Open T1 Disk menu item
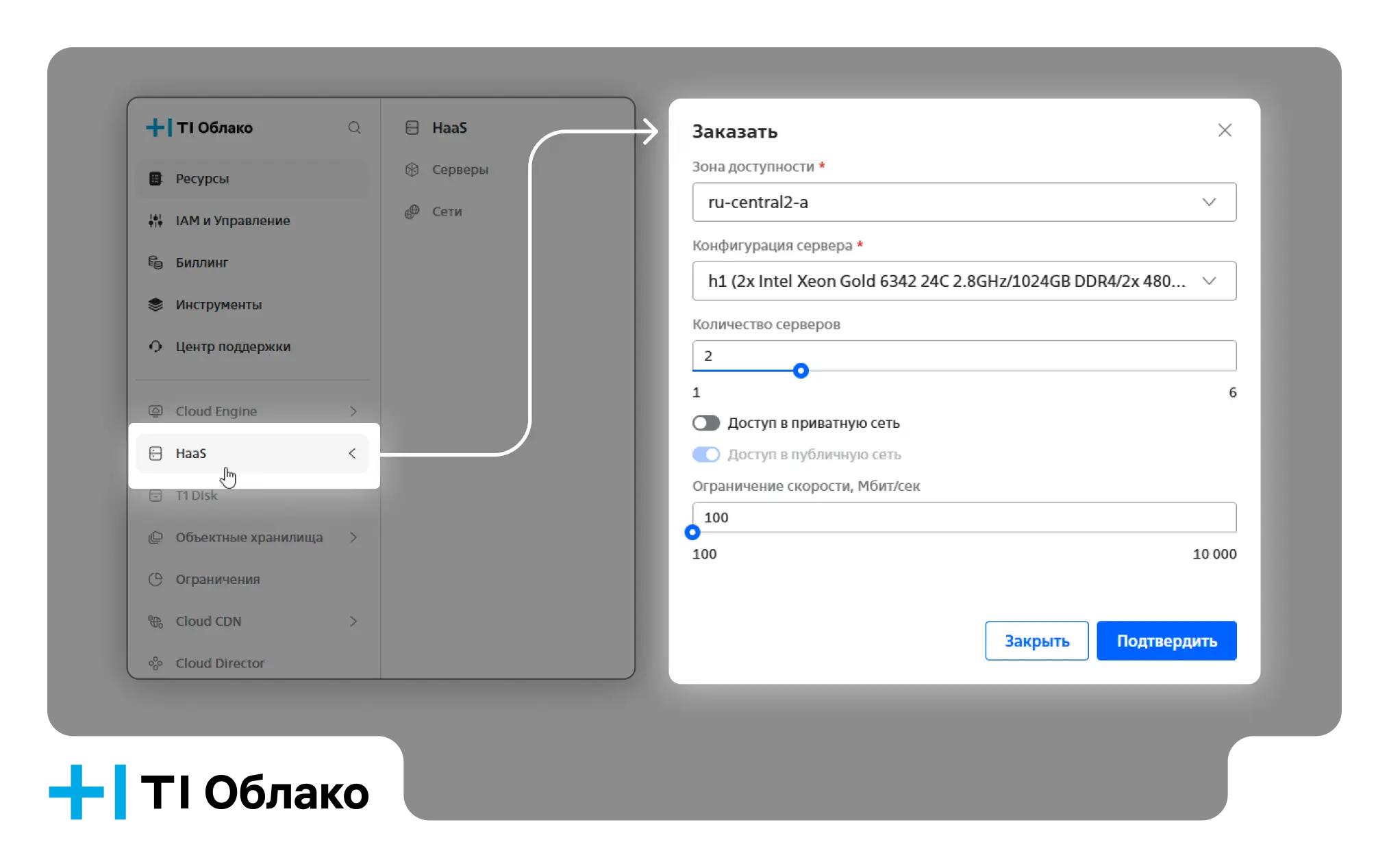Image resolution: width=1389 pixels, height=868 pixels. 253,495
